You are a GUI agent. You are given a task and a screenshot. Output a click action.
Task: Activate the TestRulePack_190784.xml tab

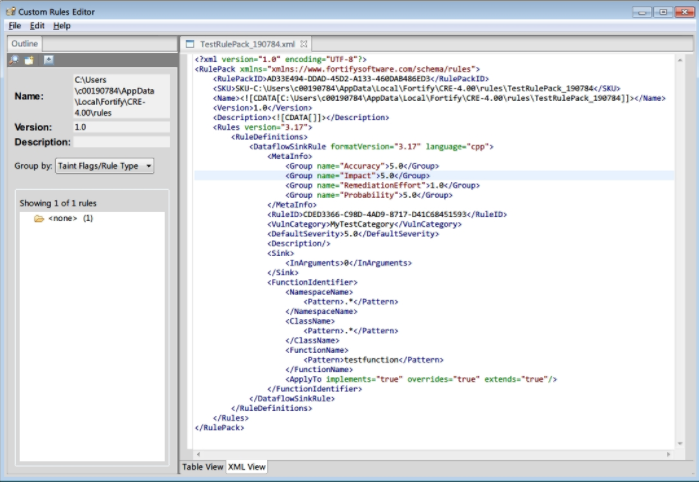tap(247, 44)
